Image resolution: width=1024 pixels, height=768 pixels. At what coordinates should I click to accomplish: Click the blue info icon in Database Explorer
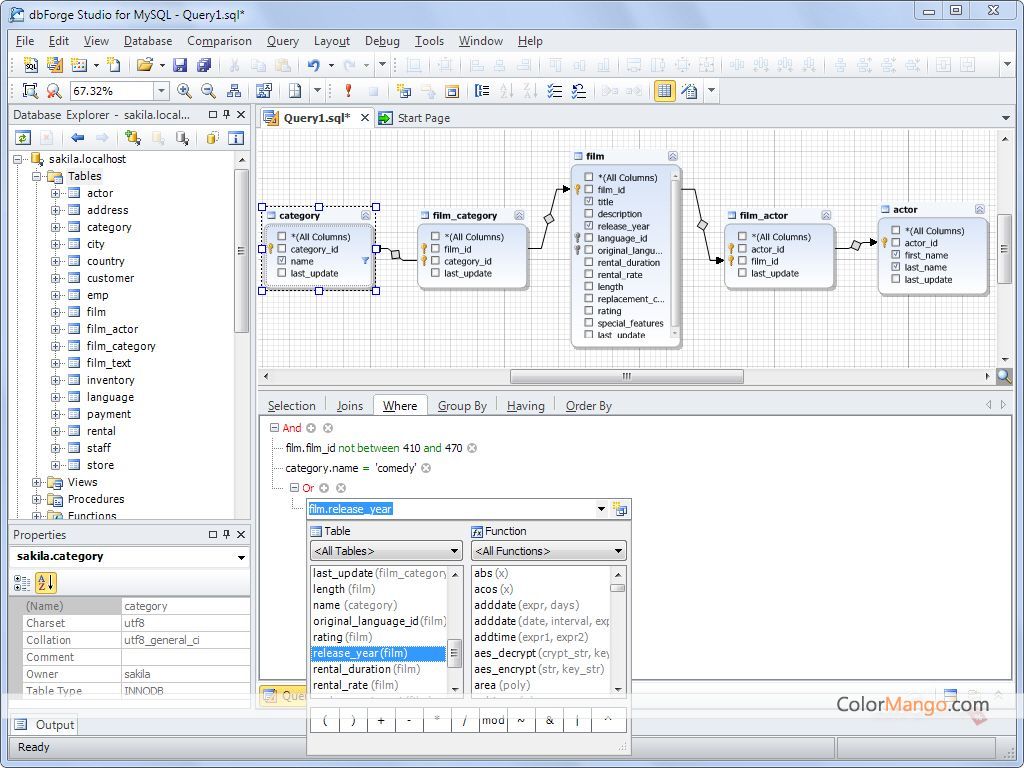point(236,138)
